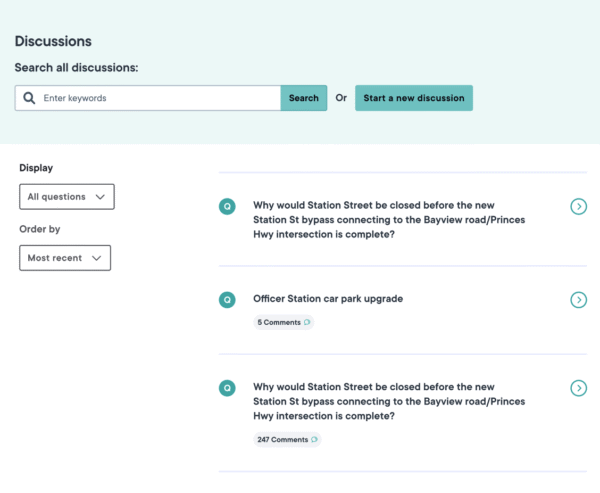This screenshot has height=493, width=600.
Task: Expand the Most recent order dropdown
Action: 65,258
